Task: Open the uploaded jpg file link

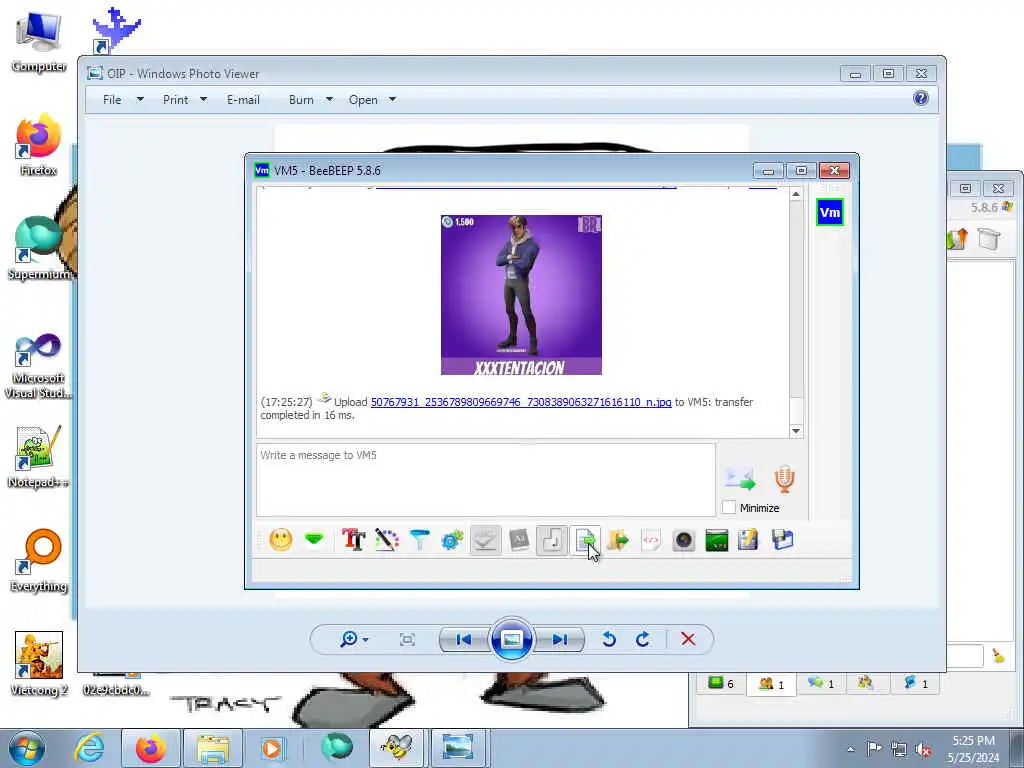Action: click(x=521, y=402)
